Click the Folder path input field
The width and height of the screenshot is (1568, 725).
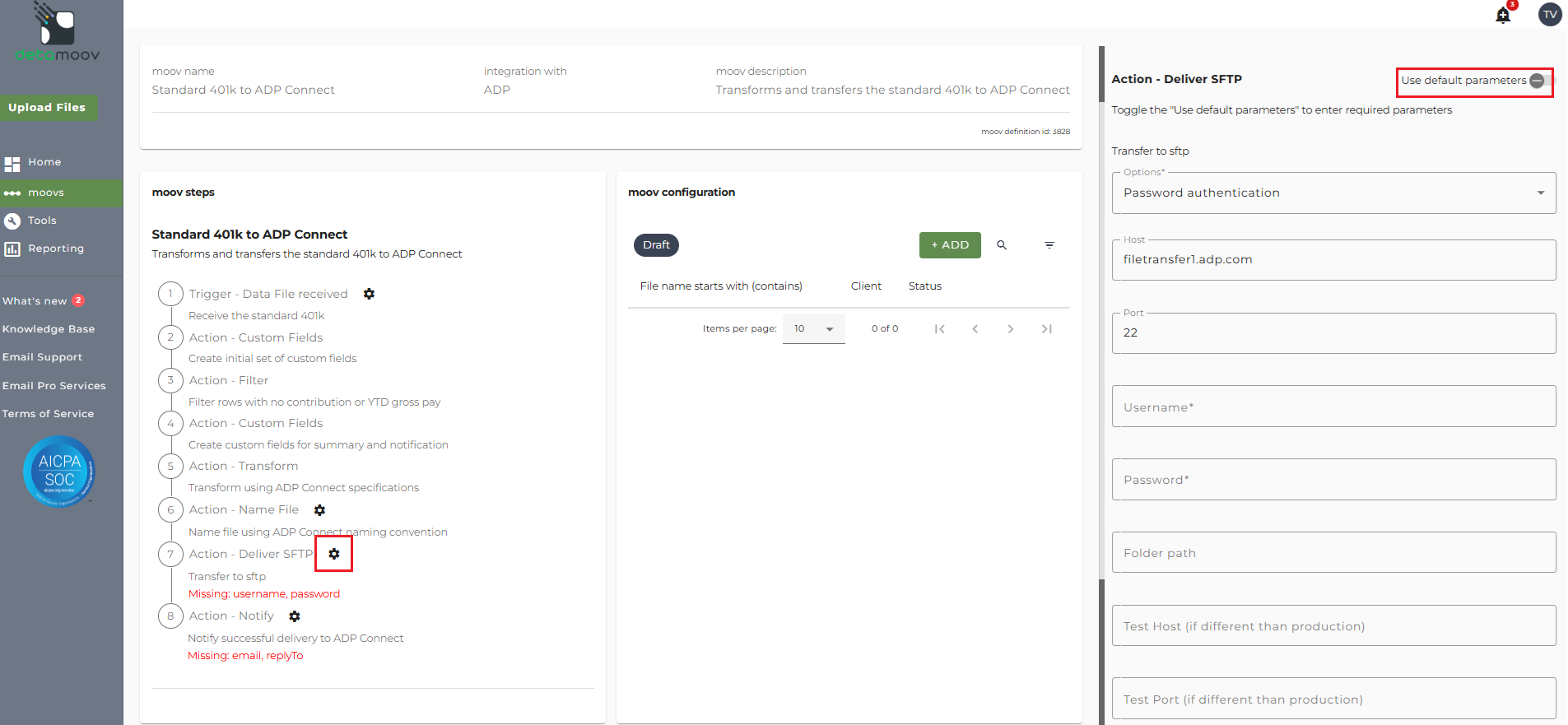[1333, 552]
